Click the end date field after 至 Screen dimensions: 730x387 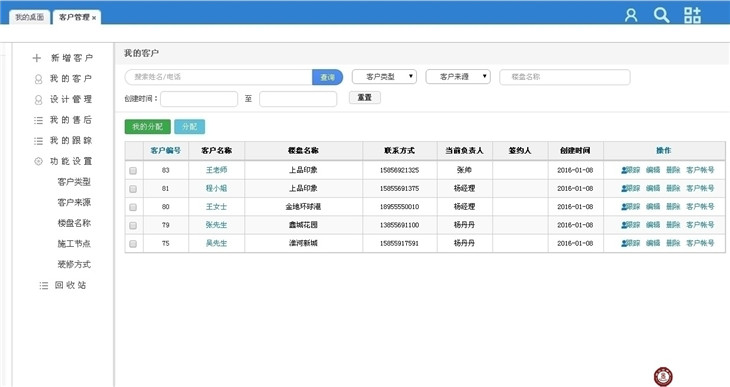[298, 99]
